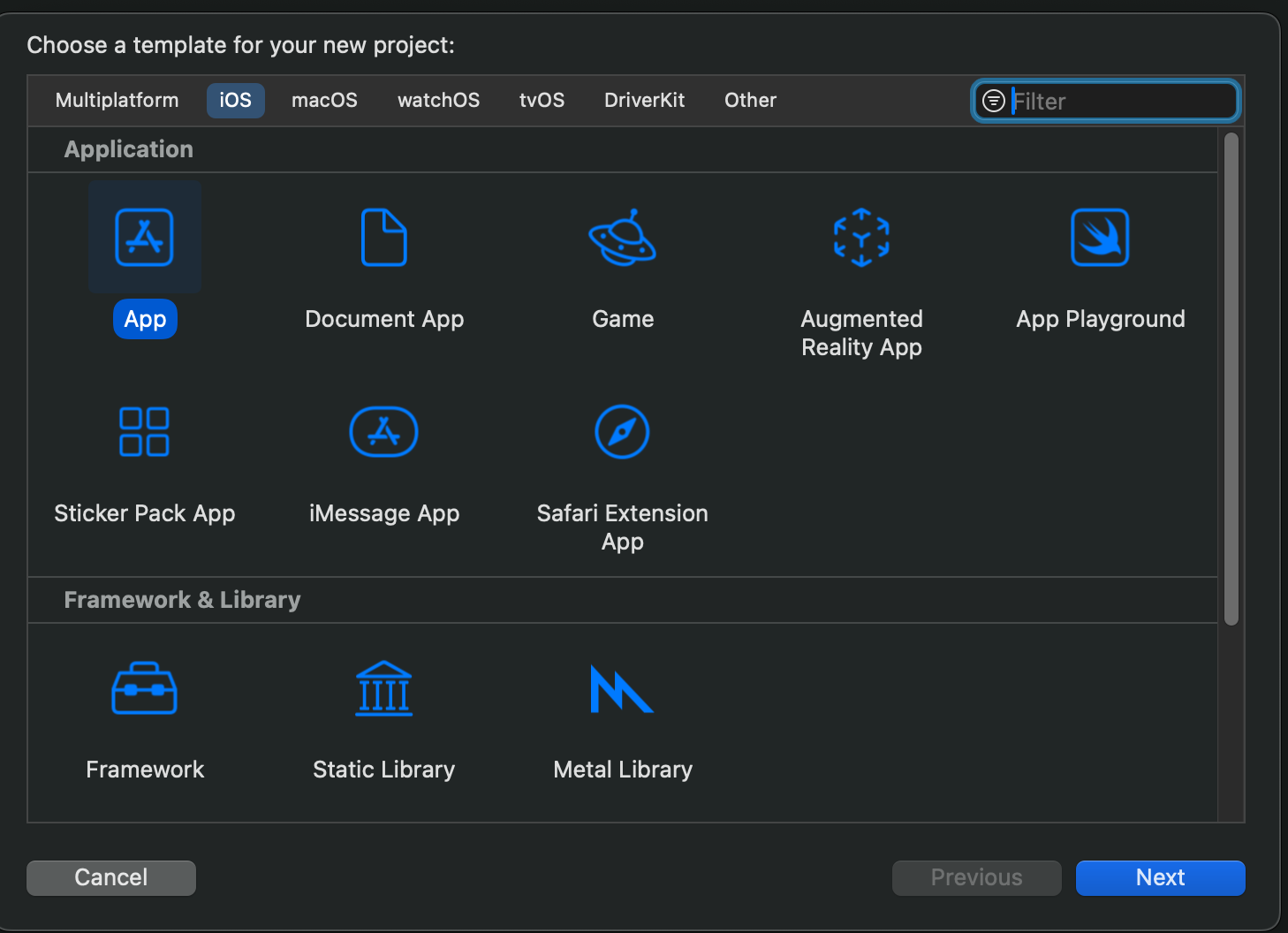Select the Sticker Pack App grid icon
The image size is (1288, 933).
coord(145,431)
